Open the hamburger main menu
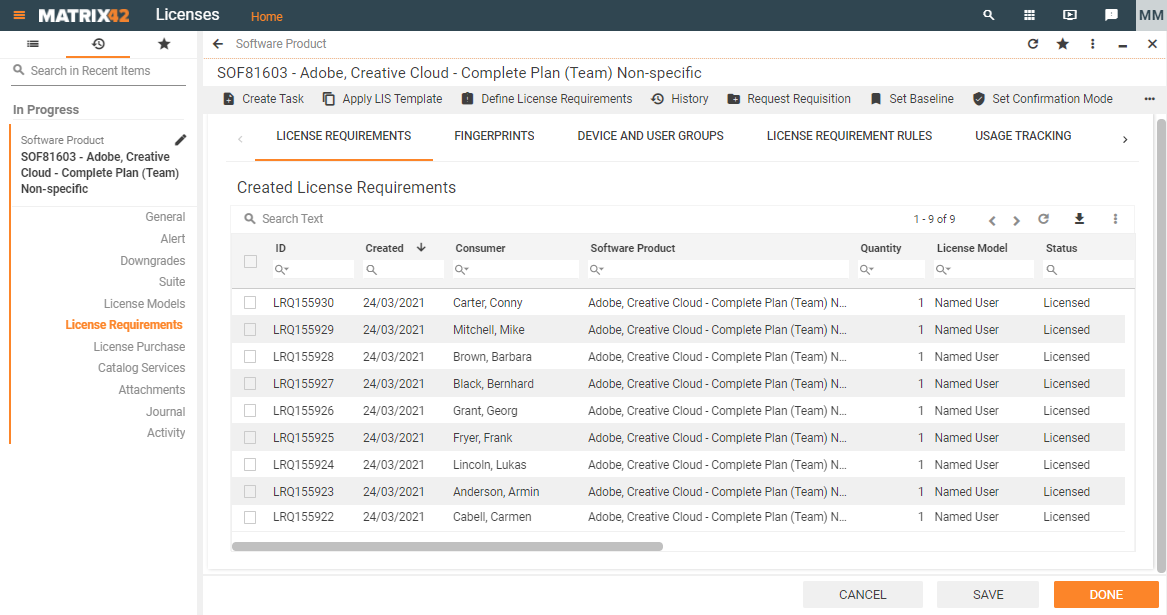This screenshot has height=615, width=1167. tap(19, 15)
